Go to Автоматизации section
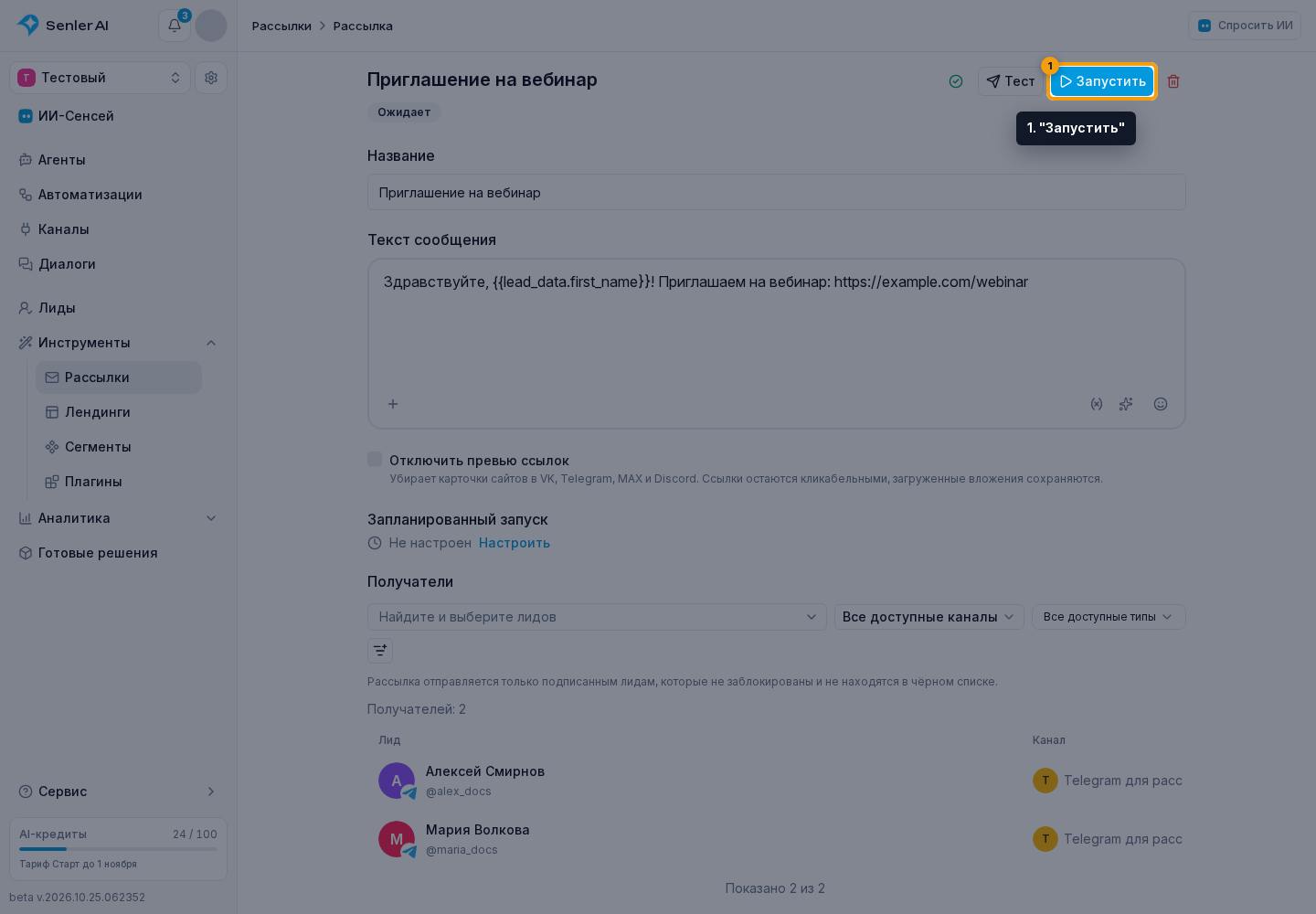This screenshot has height=914, width=1316. 119,195
